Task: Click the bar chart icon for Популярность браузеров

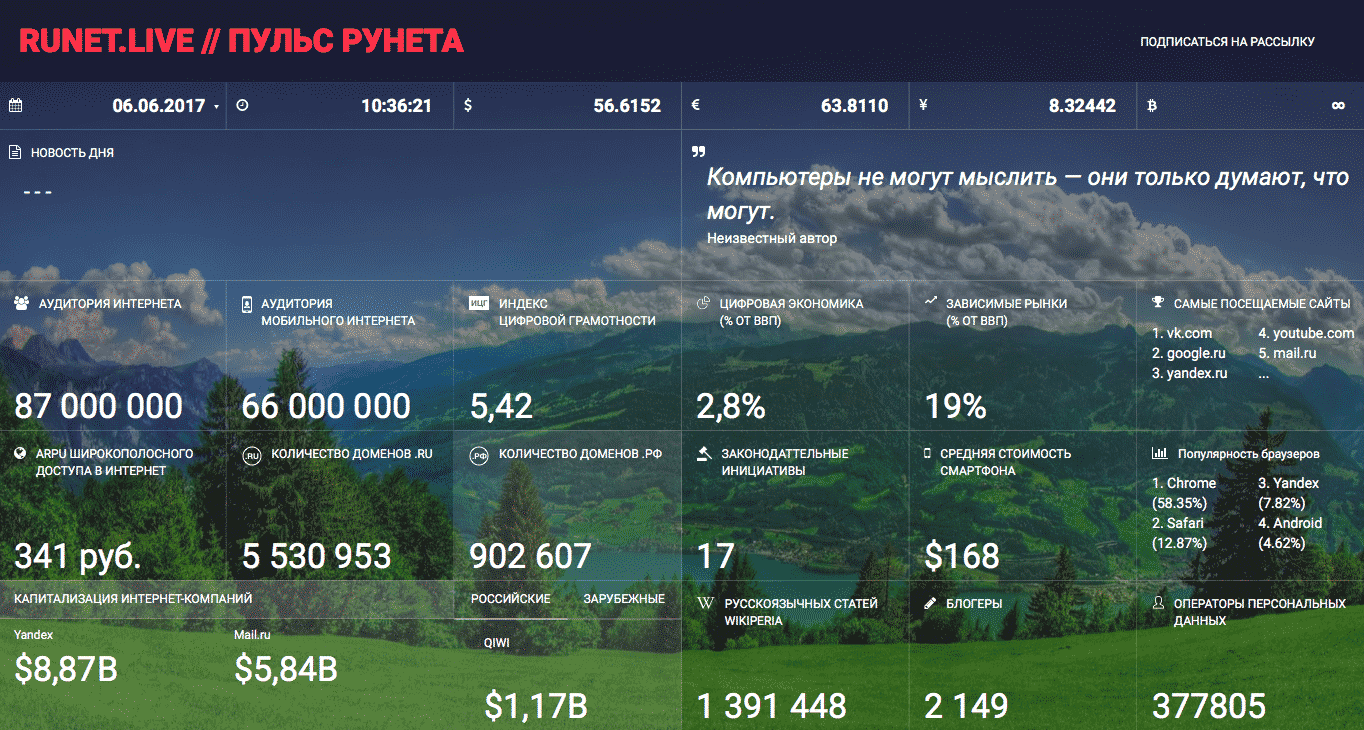Action: click(1159, 453)
